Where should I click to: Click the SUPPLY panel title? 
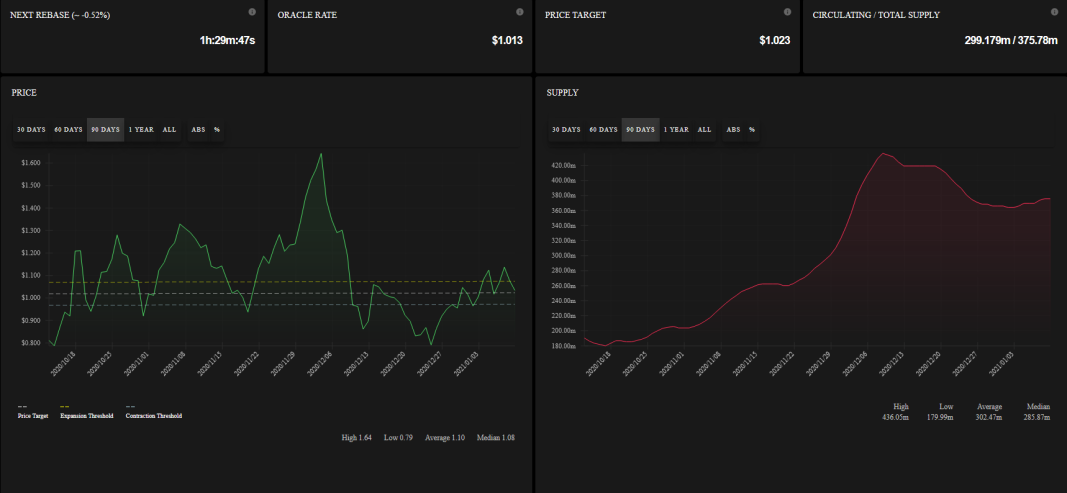[x=562, y=93]
